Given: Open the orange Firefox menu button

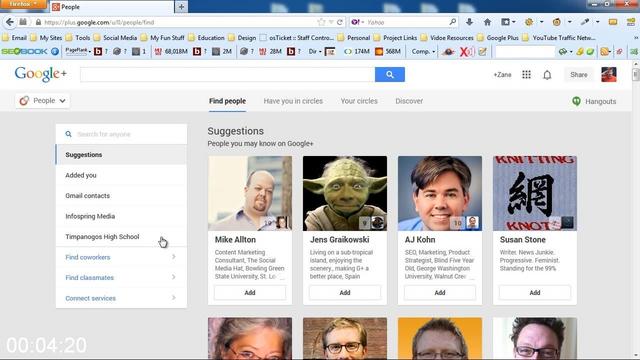Looking at the screenshot, I should click(23, 4).
